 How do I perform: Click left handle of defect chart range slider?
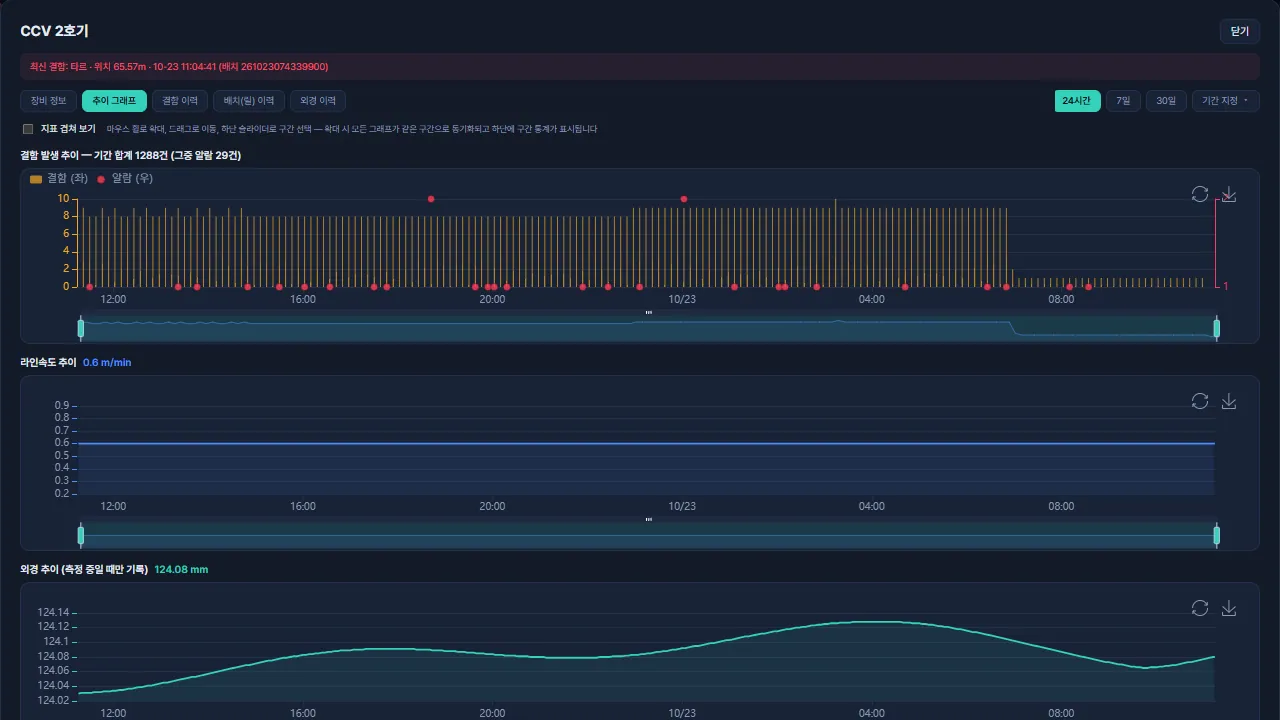(81, 328)
